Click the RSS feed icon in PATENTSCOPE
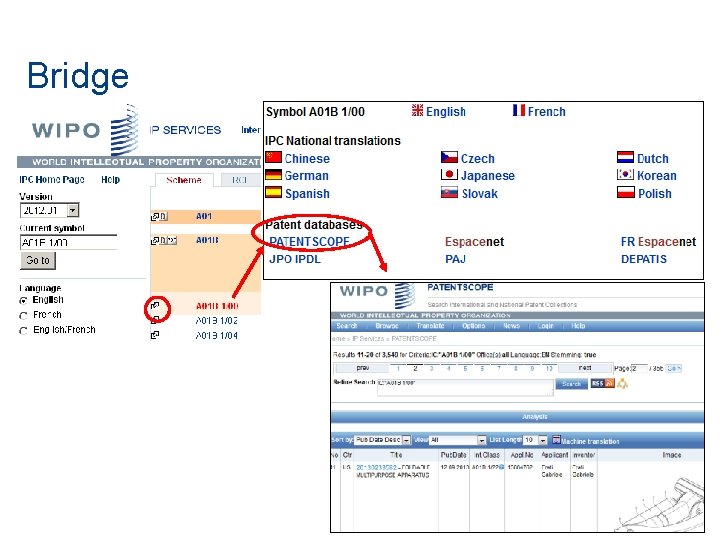The image size is (720, 540). pyautogui.click(x=602, y=383)
